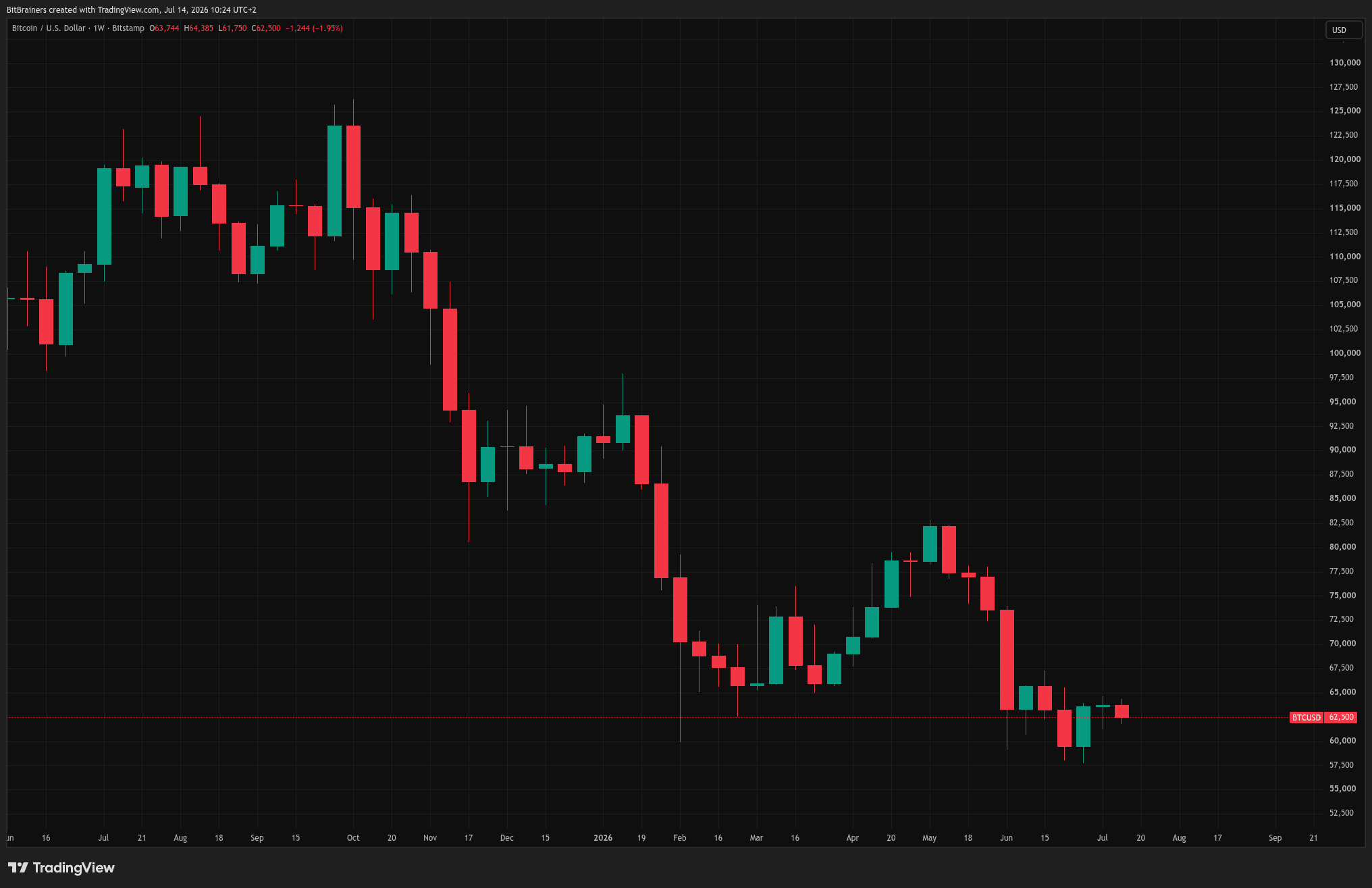Click the Dec label on the time axis
This screenshot has height=888, width=1372.
(x=507, y=838)
